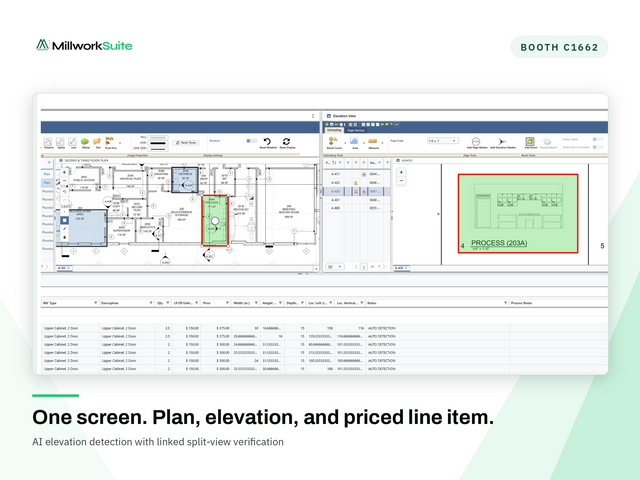Open the page size dropdown showing 50
This screenshot has width=640, height=480.
pos(335,267)
